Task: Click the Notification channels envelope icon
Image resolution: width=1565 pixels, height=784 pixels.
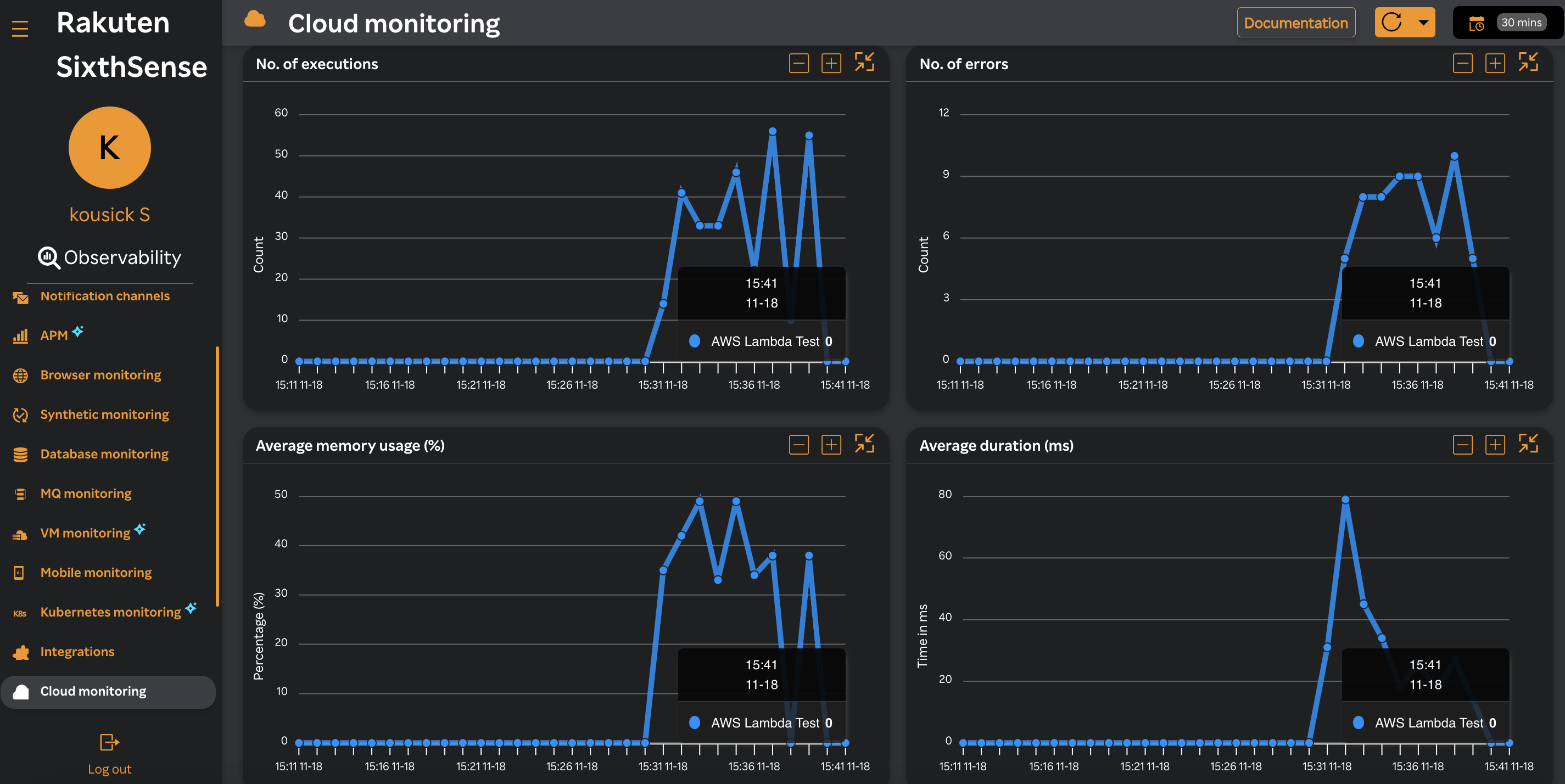Action: coord(21,297)
